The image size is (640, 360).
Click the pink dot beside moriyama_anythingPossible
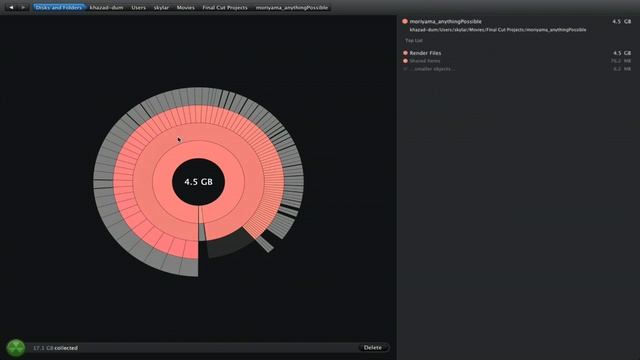[405, 21]
